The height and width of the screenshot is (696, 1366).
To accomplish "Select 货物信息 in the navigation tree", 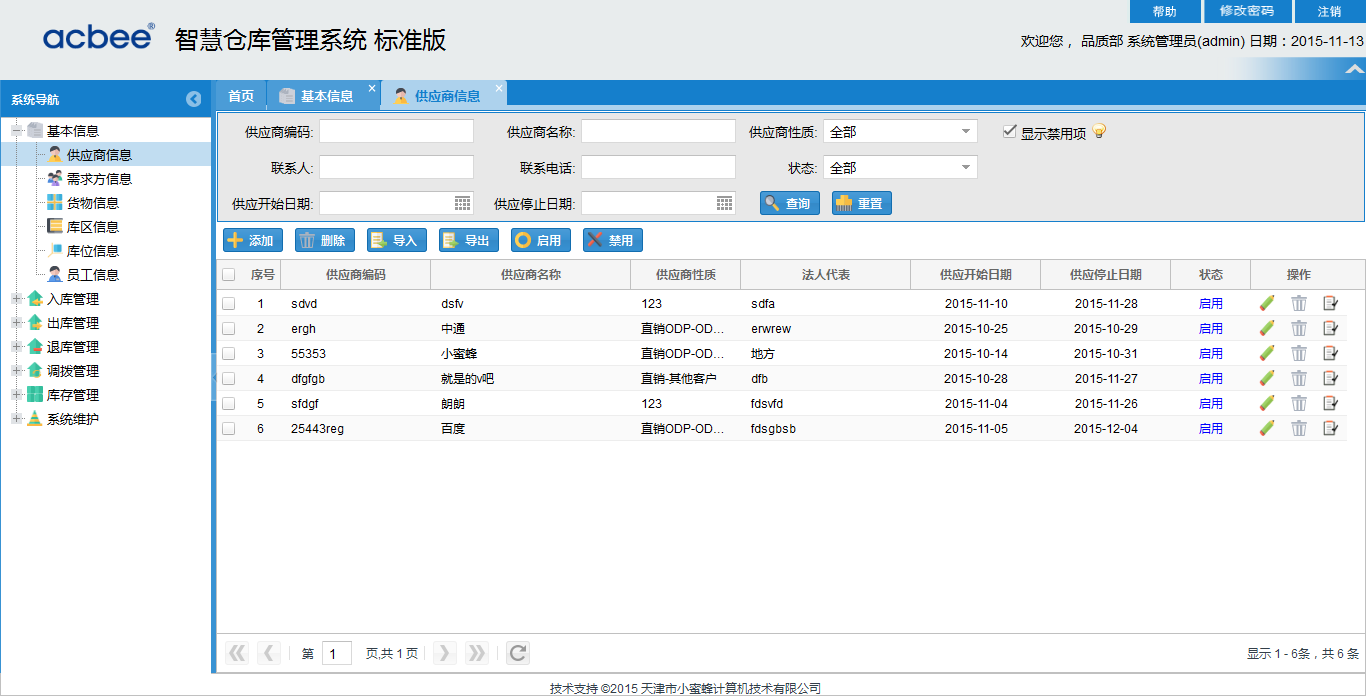I will [92, 203].
